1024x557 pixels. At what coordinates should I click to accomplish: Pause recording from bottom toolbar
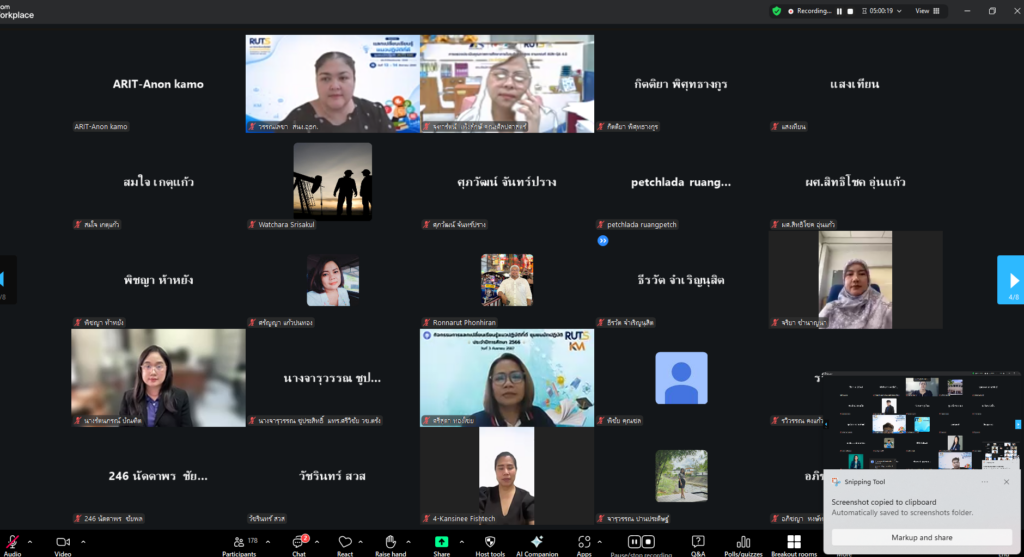point(634,541)
